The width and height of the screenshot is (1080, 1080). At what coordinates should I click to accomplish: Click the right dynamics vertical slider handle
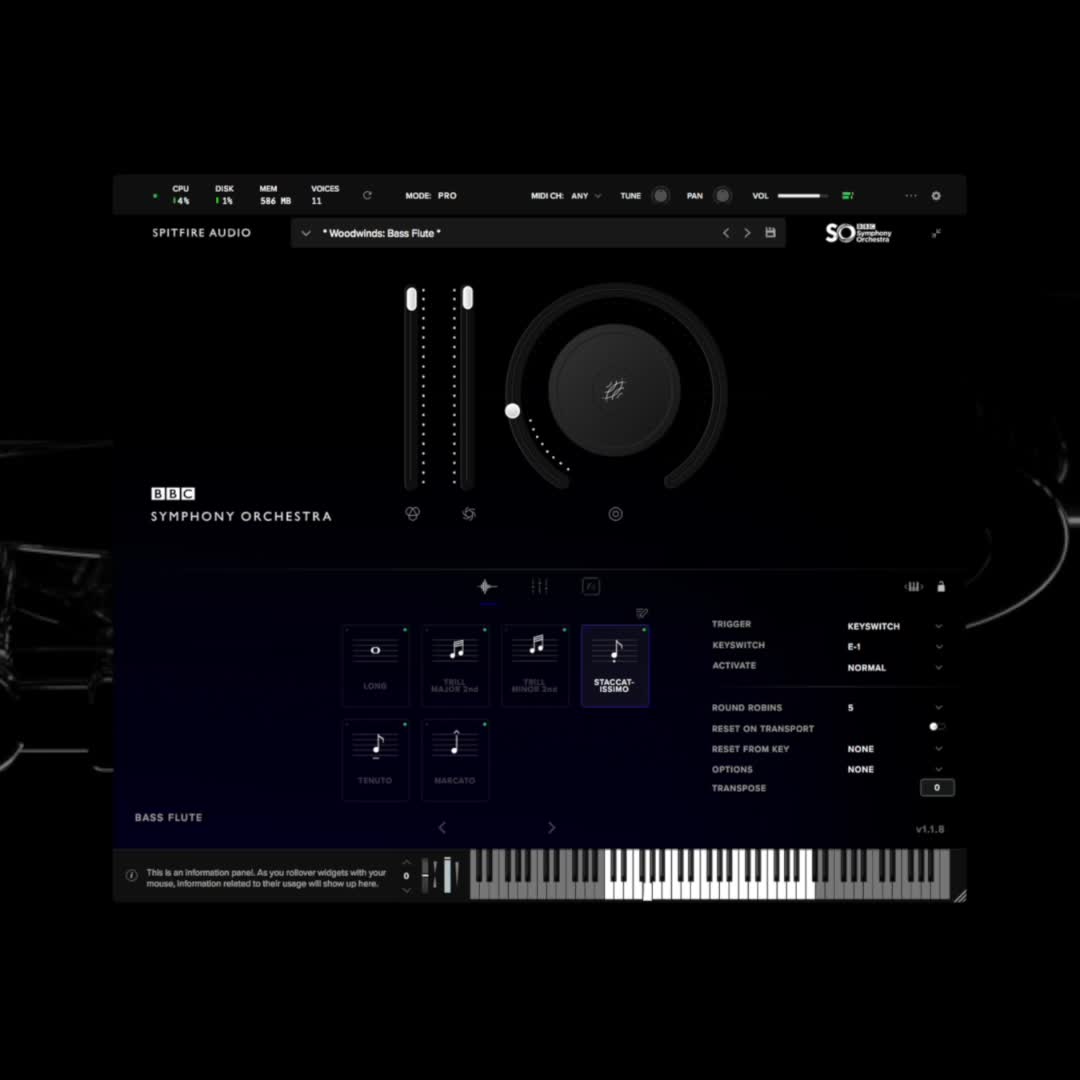[468, 298]
